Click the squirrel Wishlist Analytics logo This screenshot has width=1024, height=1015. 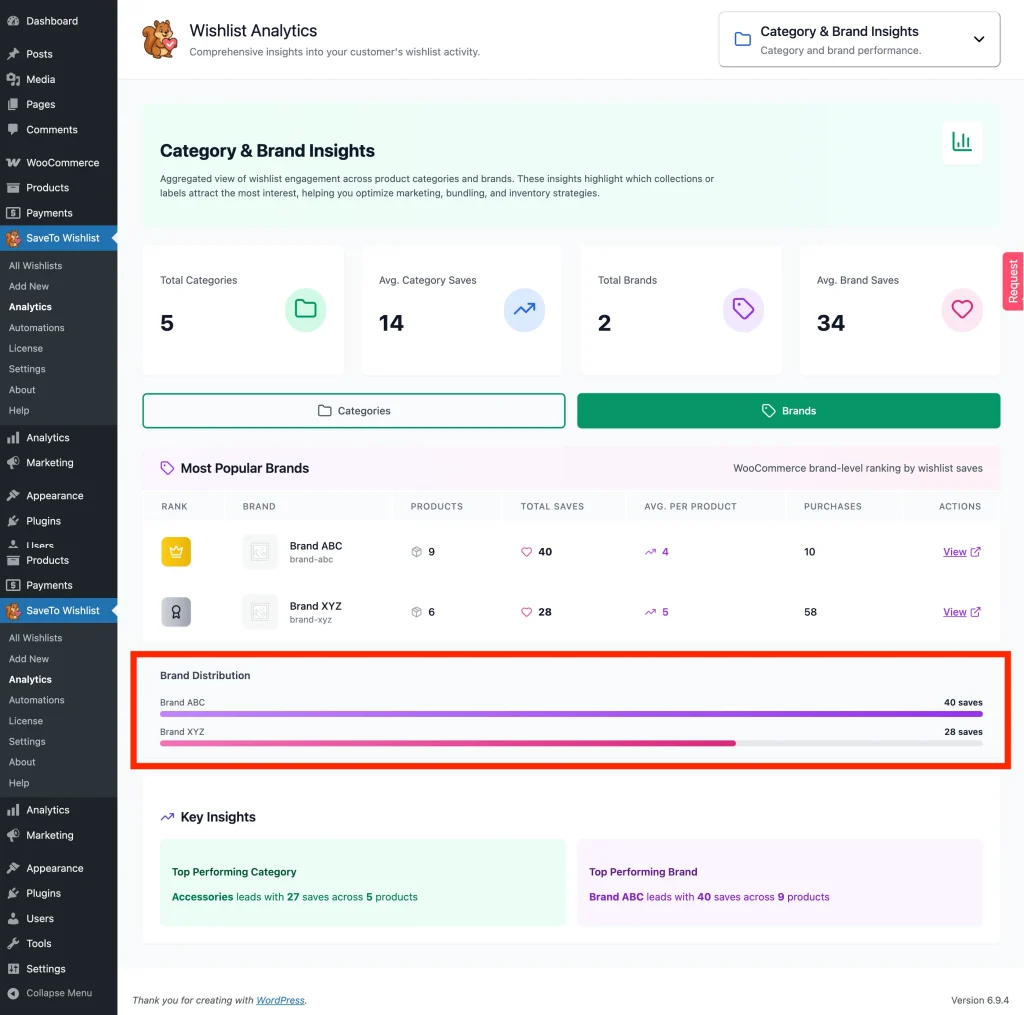160,40
